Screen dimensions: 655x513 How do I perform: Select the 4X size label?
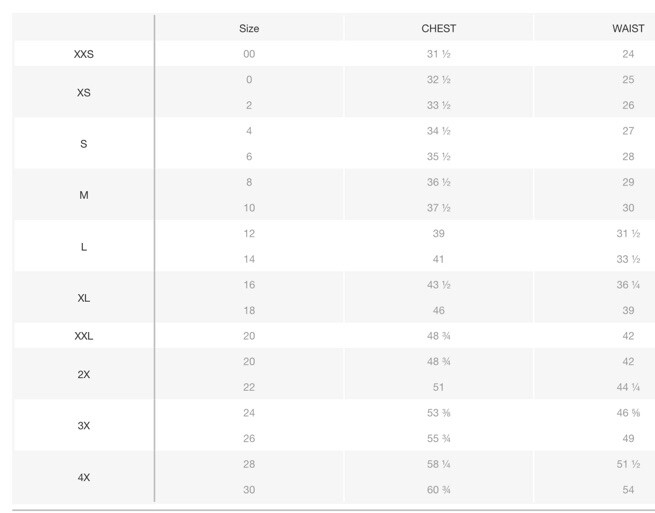coord(84,477)
